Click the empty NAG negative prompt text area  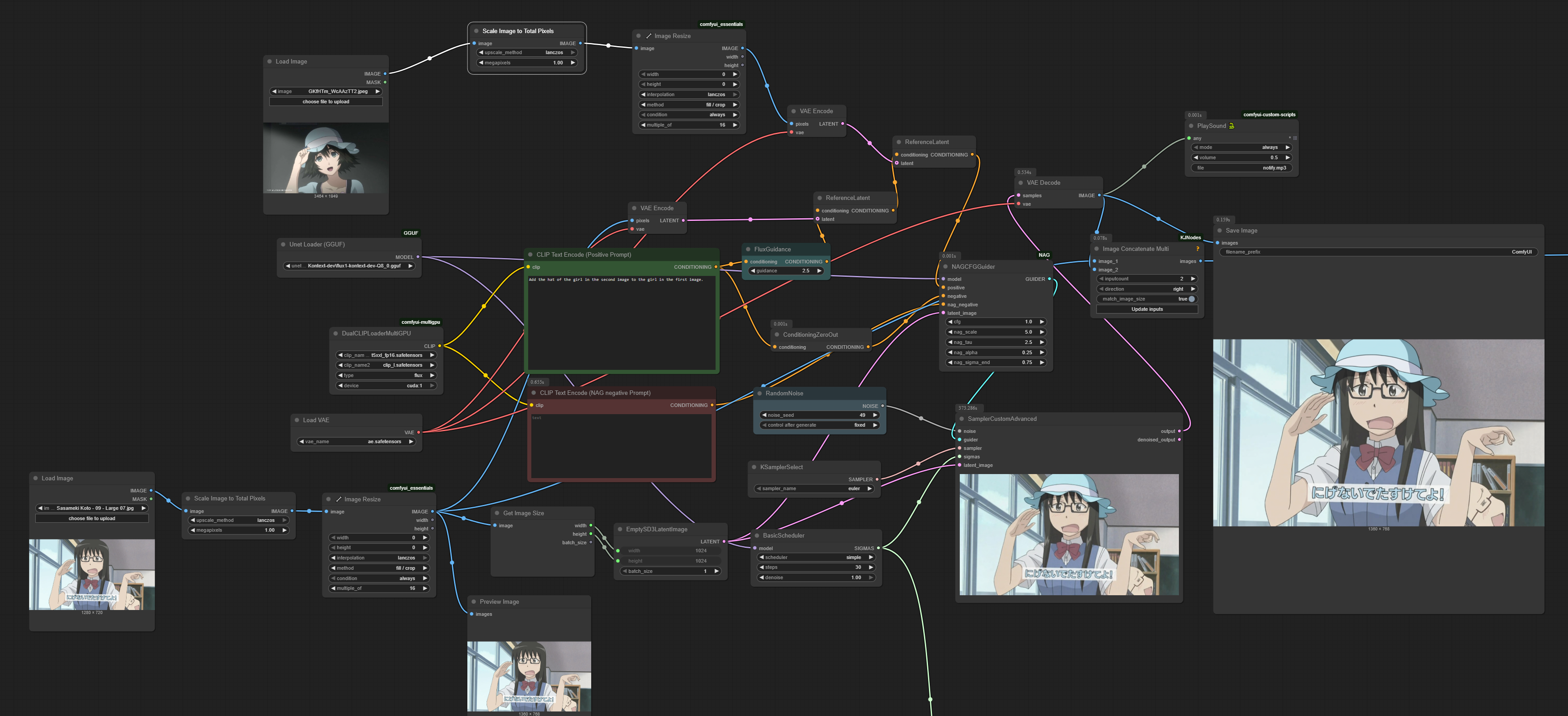click(x=621, y=446)
